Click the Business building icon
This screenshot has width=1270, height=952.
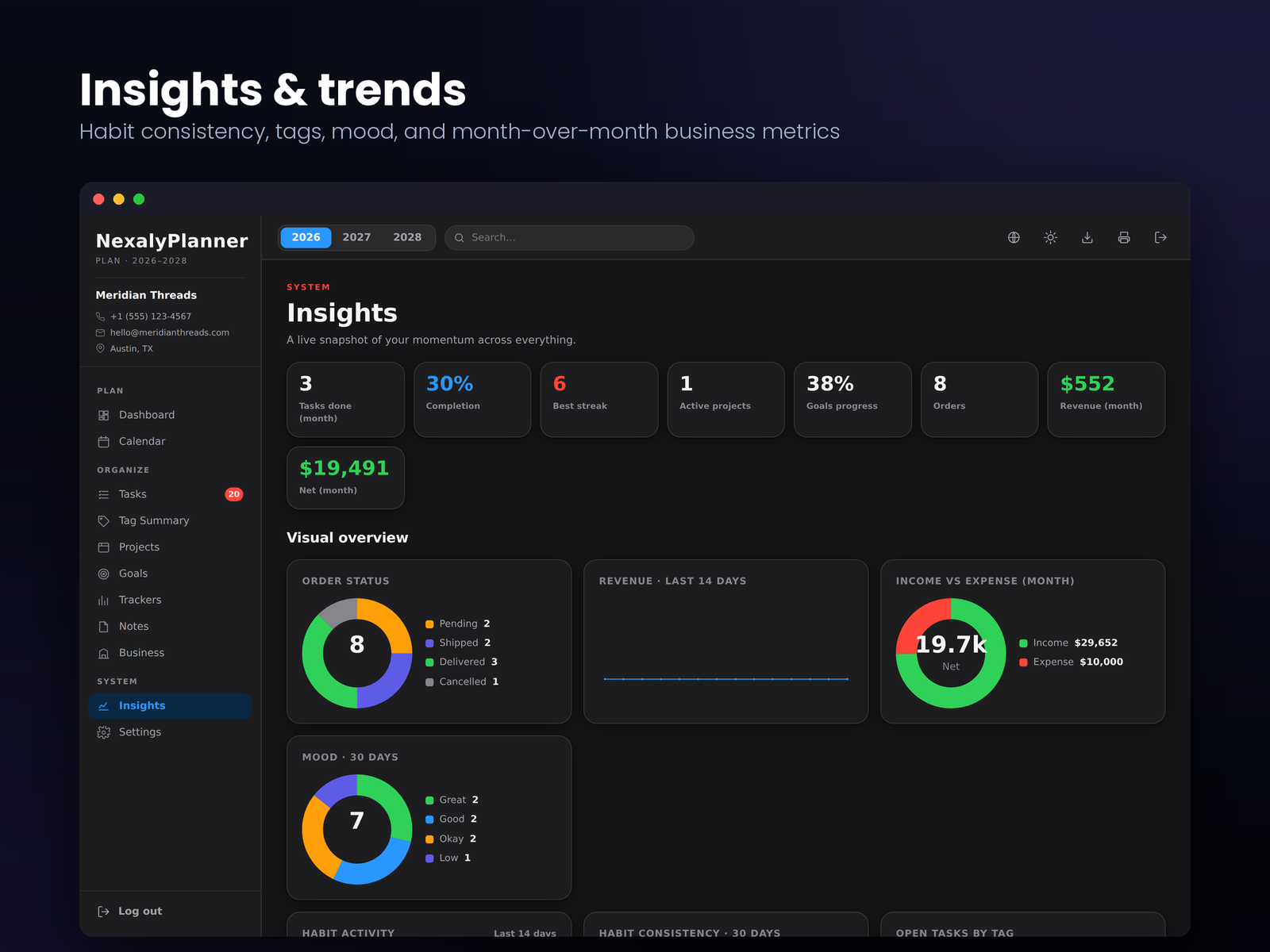pos(103,653)
